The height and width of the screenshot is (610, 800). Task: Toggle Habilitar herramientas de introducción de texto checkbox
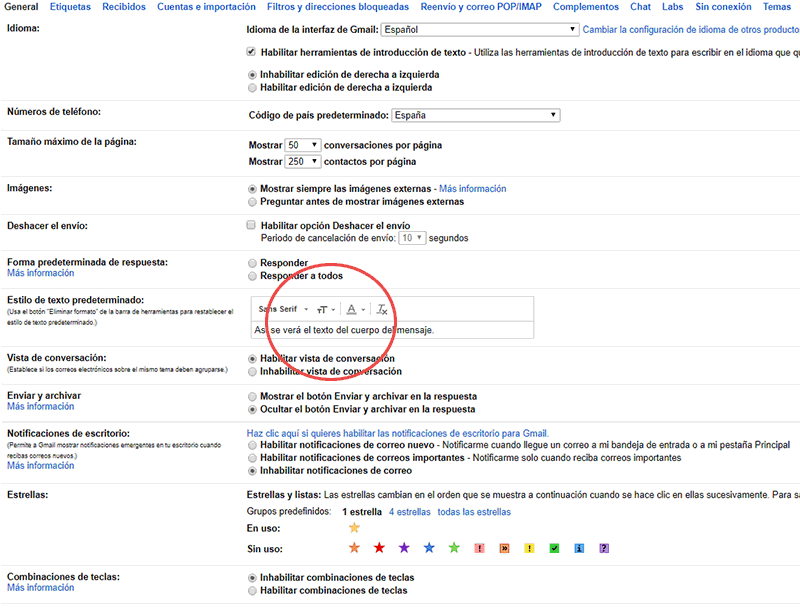251,52
